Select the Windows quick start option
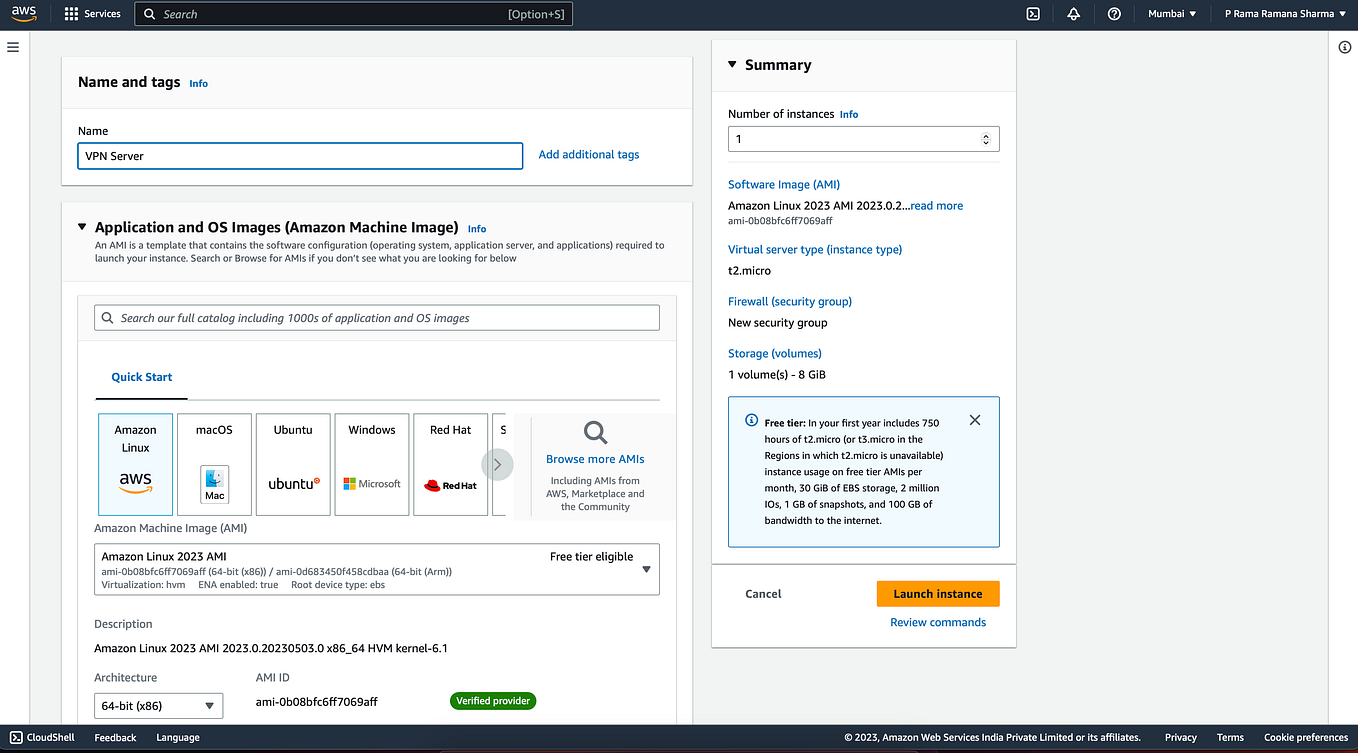This screenshot has width=1358, height=753. (371, 464)
